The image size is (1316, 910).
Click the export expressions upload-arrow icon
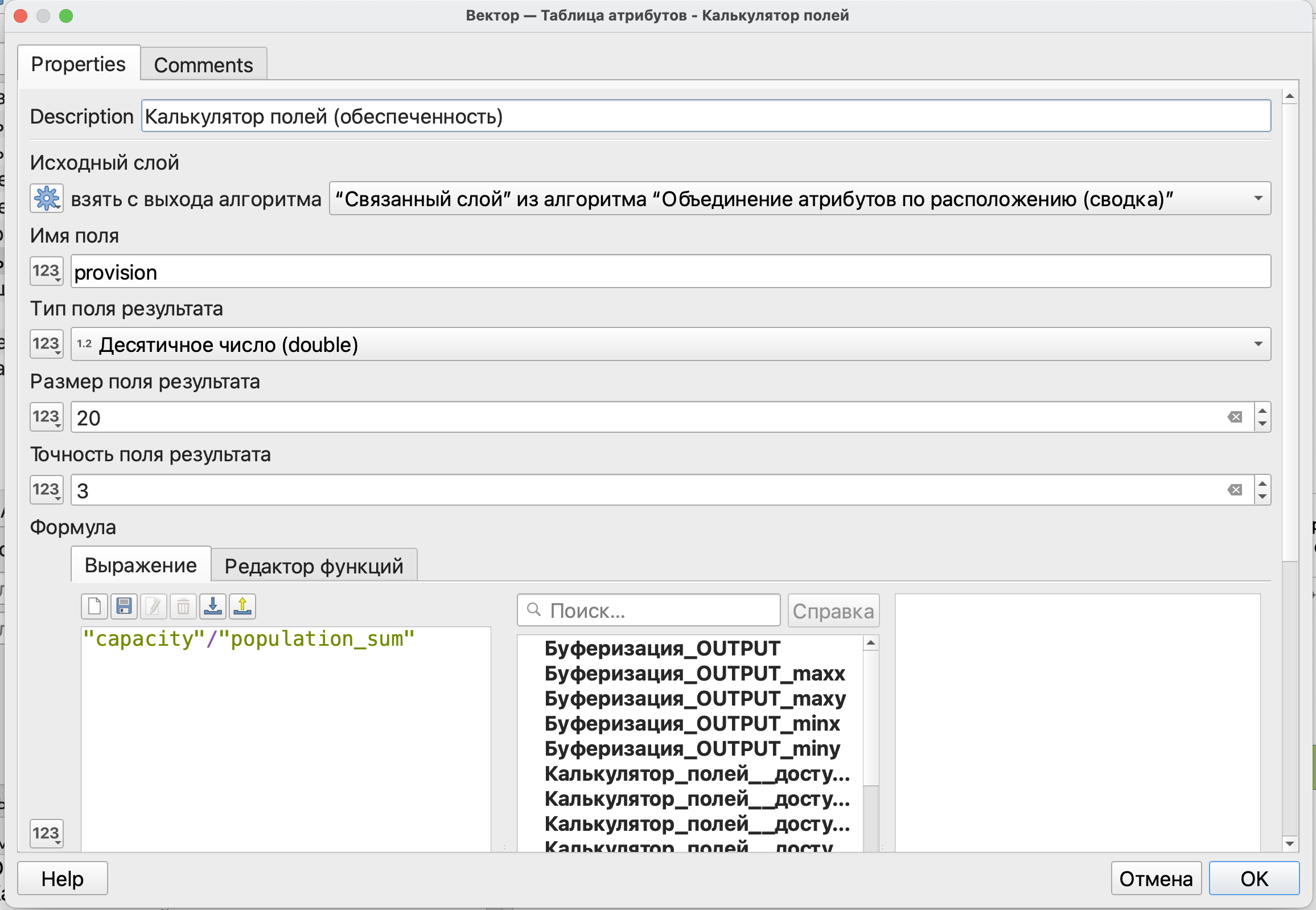point(242,606)
